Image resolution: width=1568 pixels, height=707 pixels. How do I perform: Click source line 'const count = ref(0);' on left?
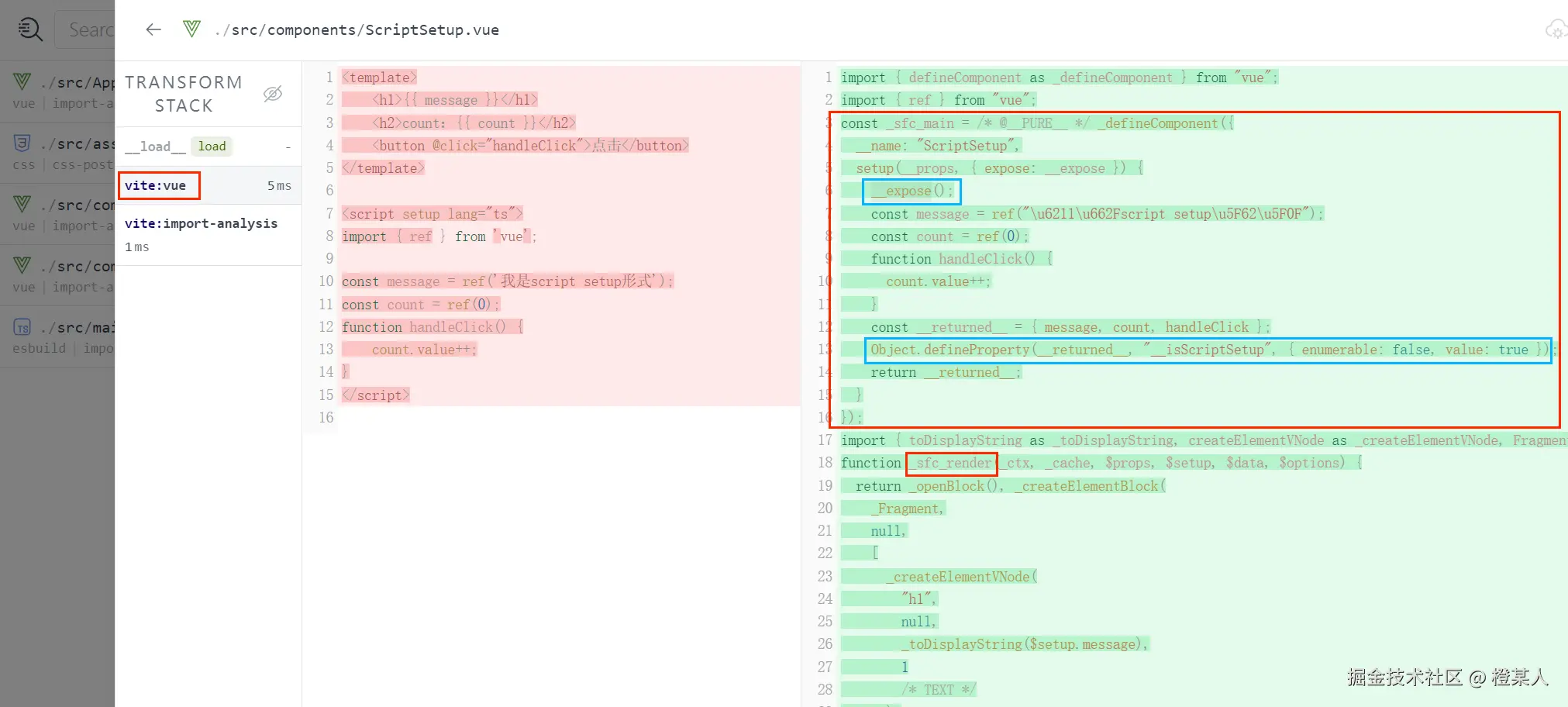pos(421,305)
